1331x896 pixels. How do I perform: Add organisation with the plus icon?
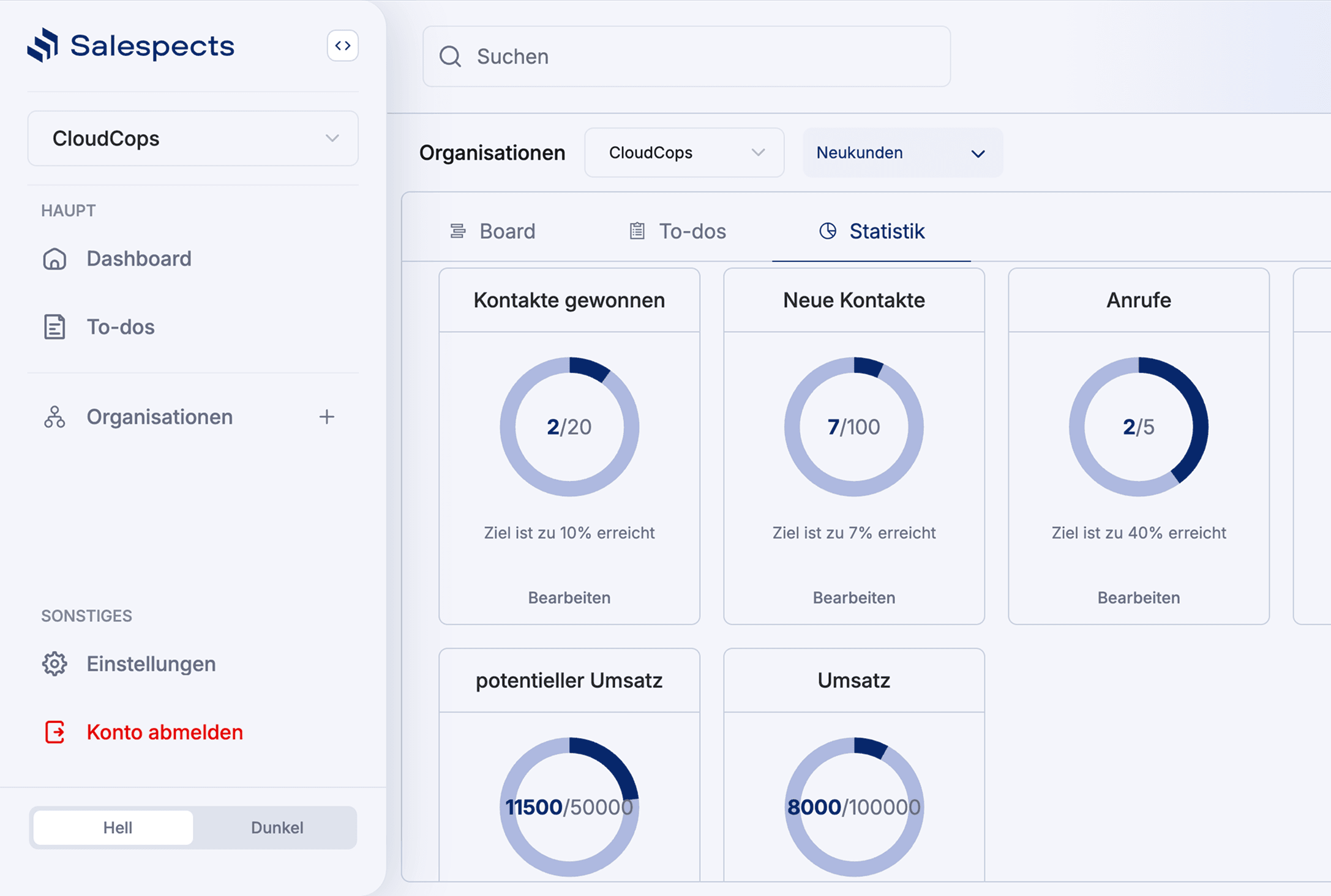coord(327,417)
